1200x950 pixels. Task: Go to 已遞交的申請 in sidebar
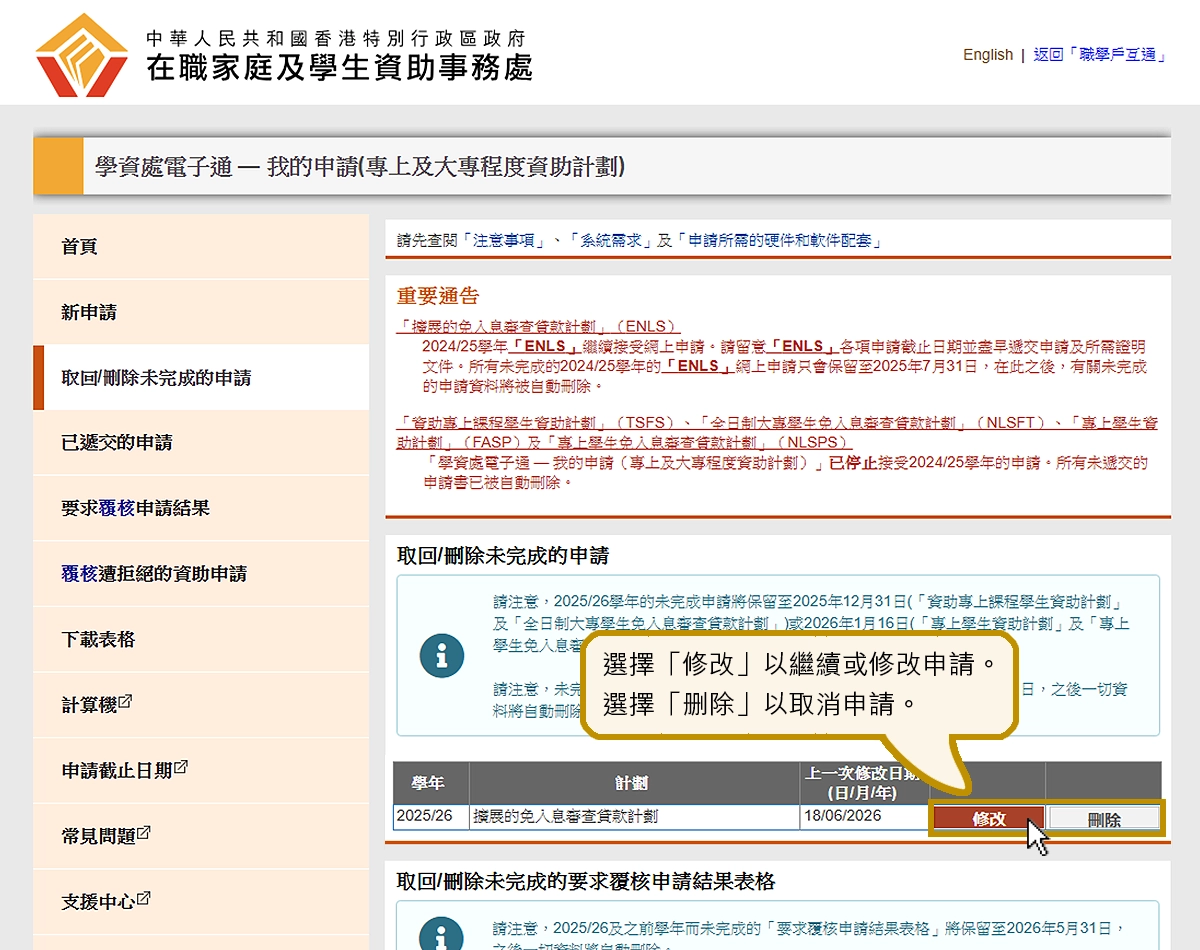117,443
